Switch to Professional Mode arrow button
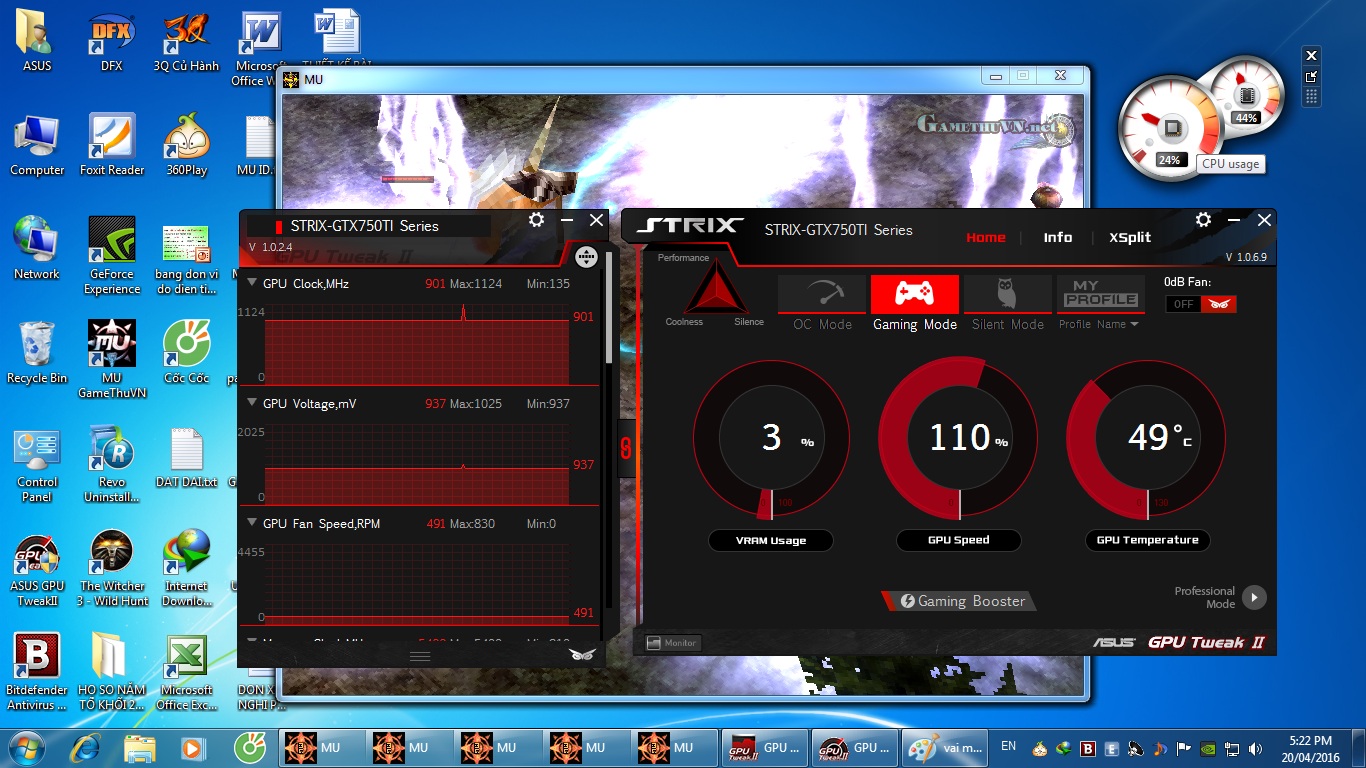 pos(1253,598)
